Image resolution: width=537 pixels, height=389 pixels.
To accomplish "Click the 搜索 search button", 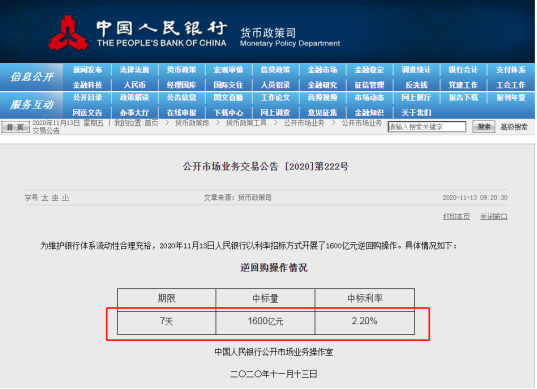I will pos(484,127).
